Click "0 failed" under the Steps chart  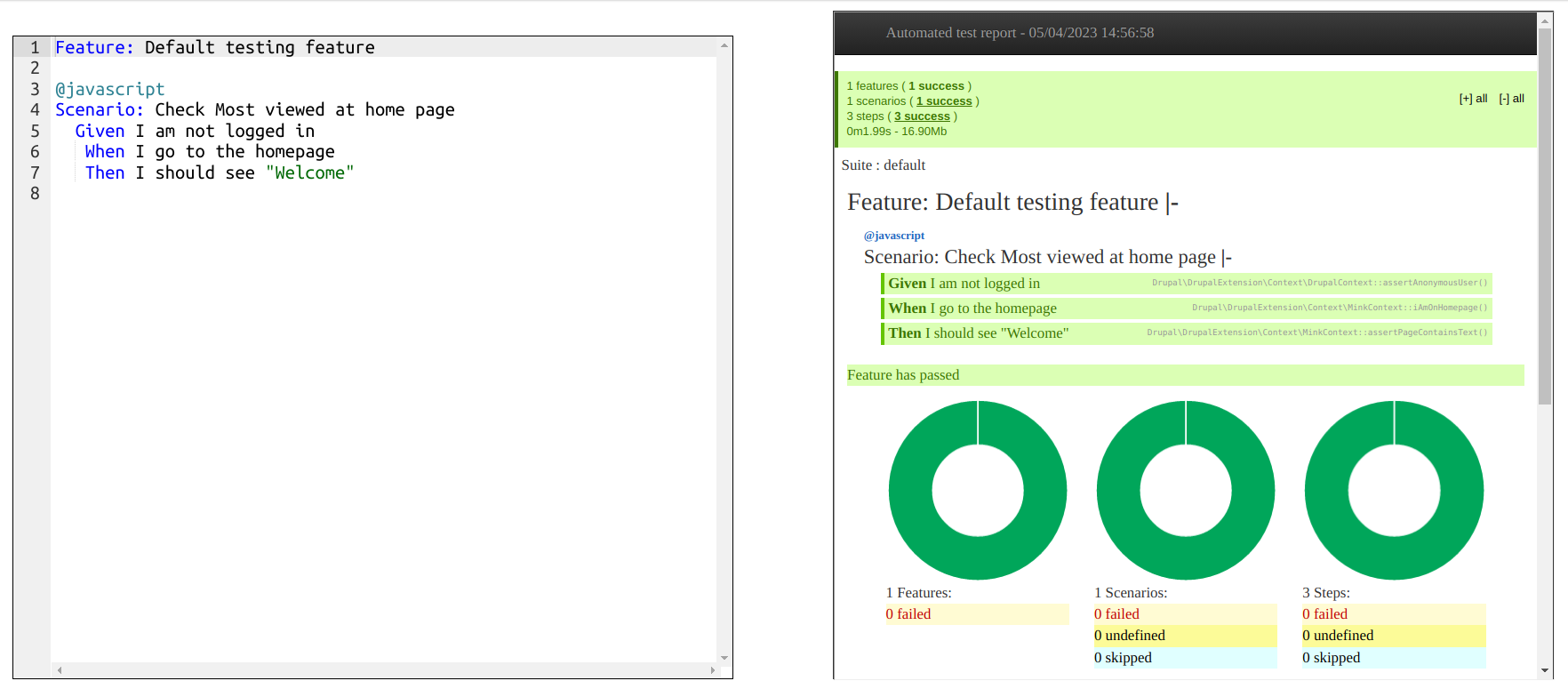1394,614
